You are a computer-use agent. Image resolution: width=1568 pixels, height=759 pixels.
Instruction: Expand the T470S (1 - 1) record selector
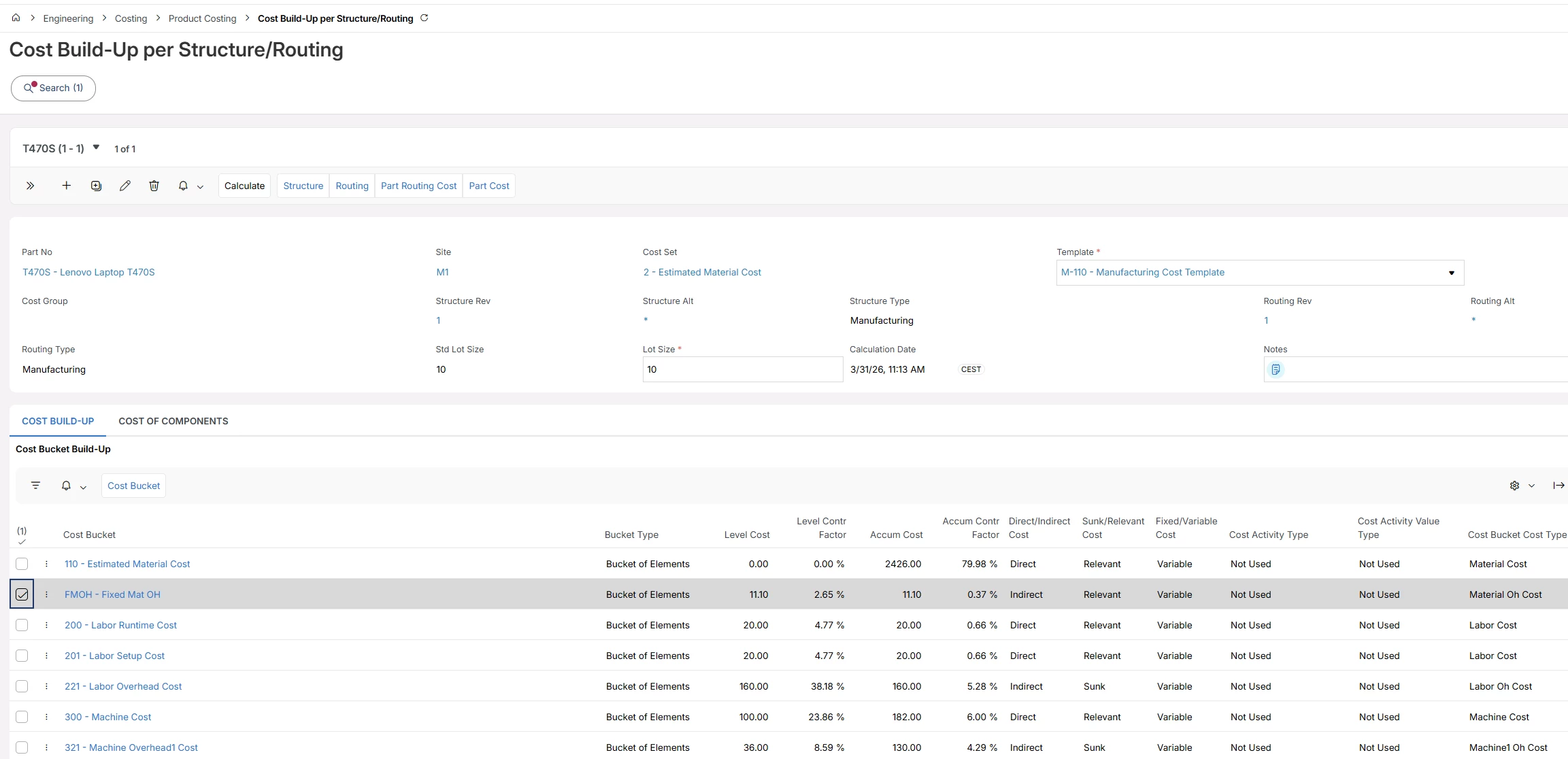coord(96,148)
